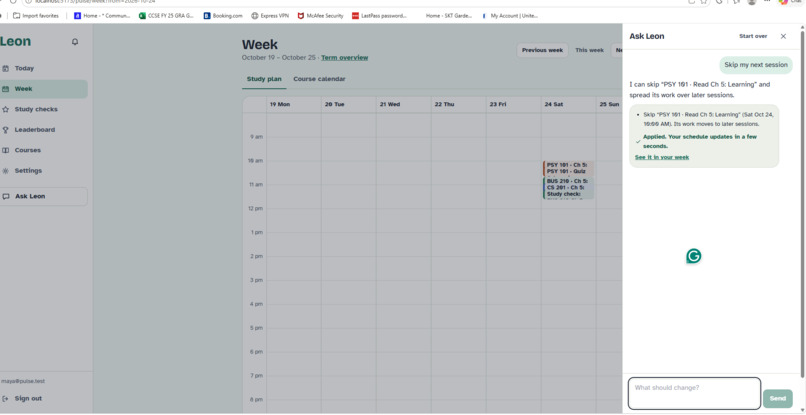Click Ask Leon sidebar button
The height and width of the screenshot is (415, 806).
tap(44, 196)
